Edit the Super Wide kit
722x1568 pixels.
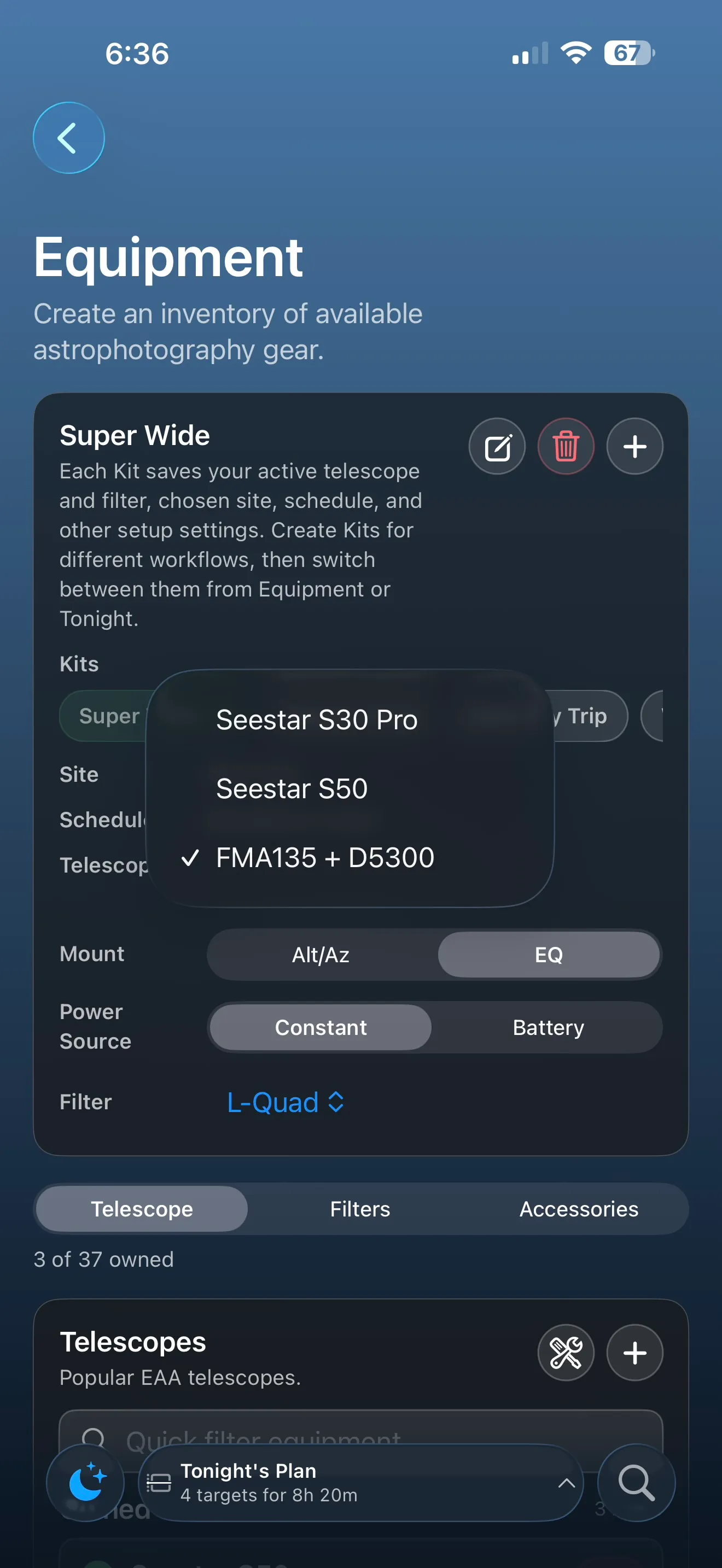[497, 447]
